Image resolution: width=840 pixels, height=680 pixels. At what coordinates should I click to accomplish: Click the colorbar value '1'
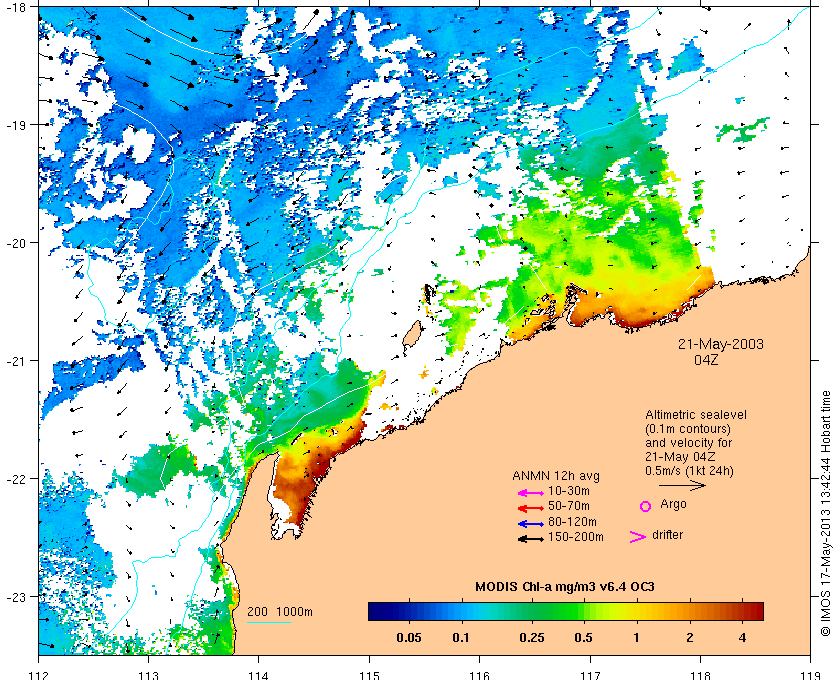click(x=636, y=638)
